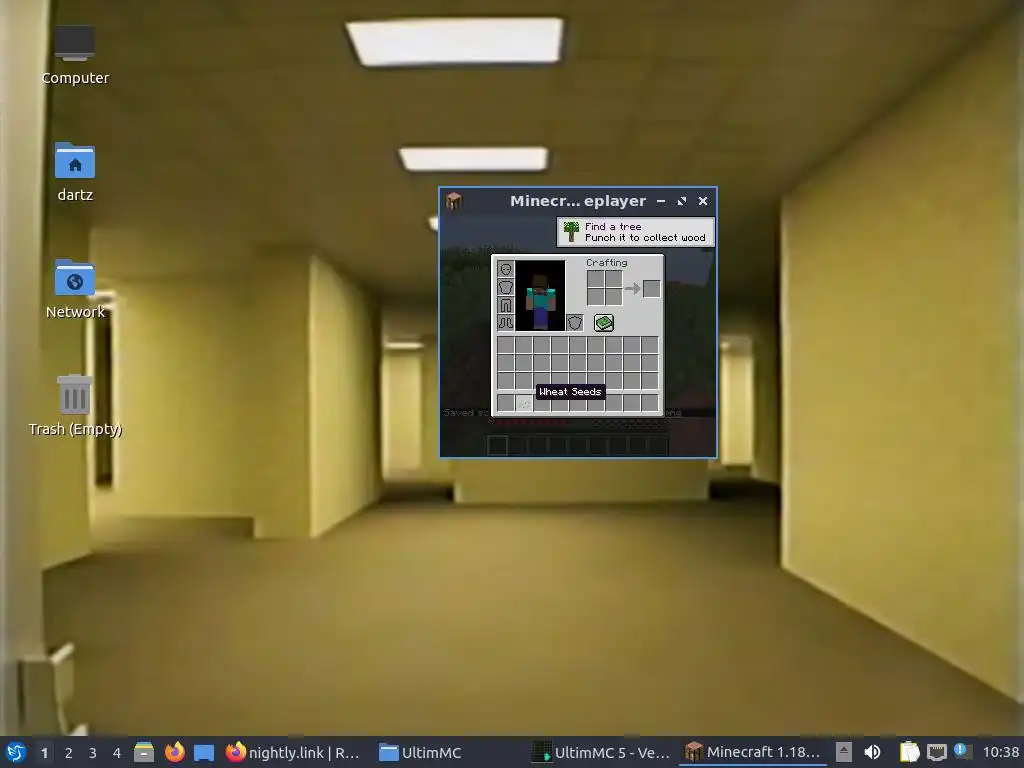Open the system start menu icon
Screen dimensions: 1024x768
point(16,752)
